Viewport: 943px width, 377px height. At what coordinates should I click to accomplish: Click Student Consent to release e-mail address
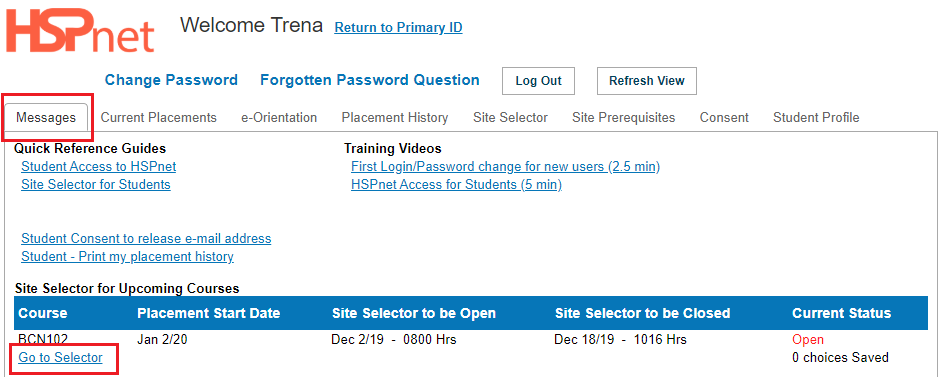pyautogui.click(x=146, y=239)
